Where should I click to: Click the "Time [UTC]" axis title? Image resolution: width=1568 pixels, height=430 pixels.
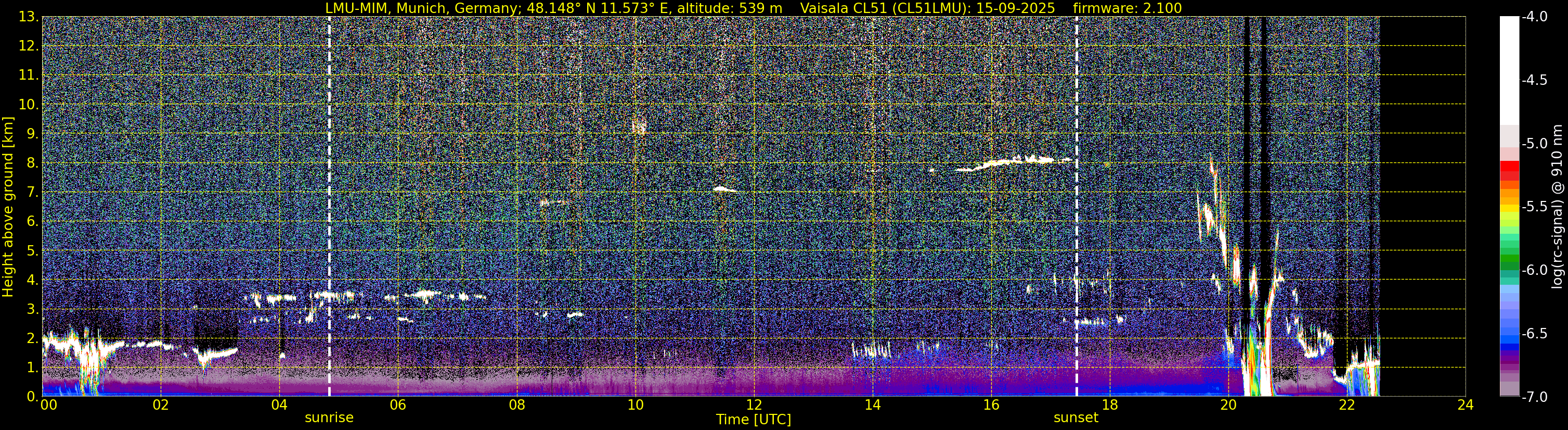click(754, 420)
